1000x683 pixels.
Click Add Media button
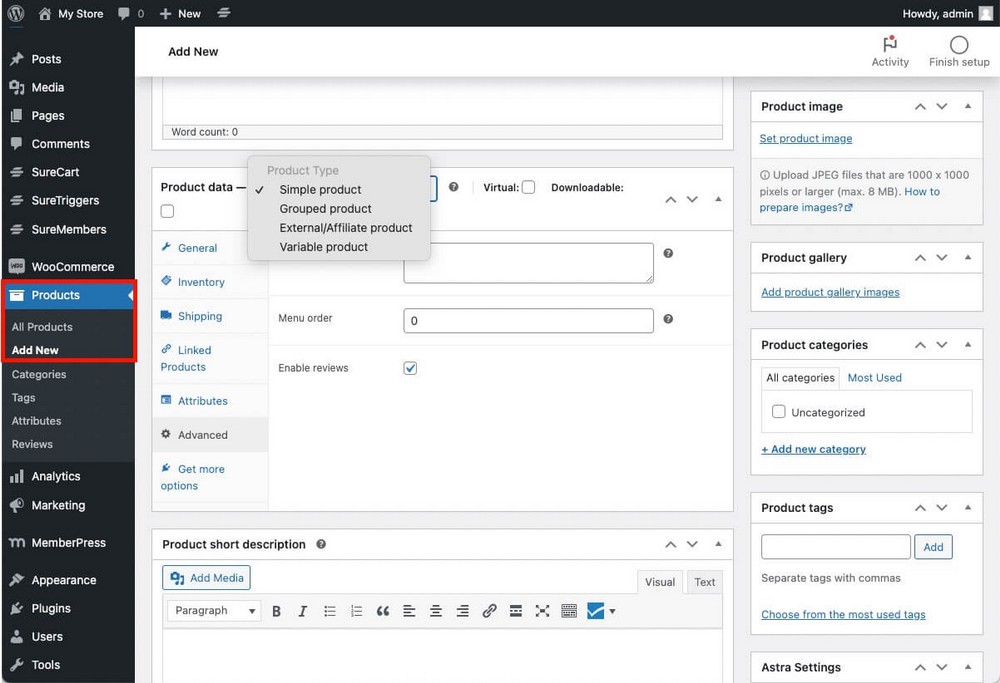(206, 578)
